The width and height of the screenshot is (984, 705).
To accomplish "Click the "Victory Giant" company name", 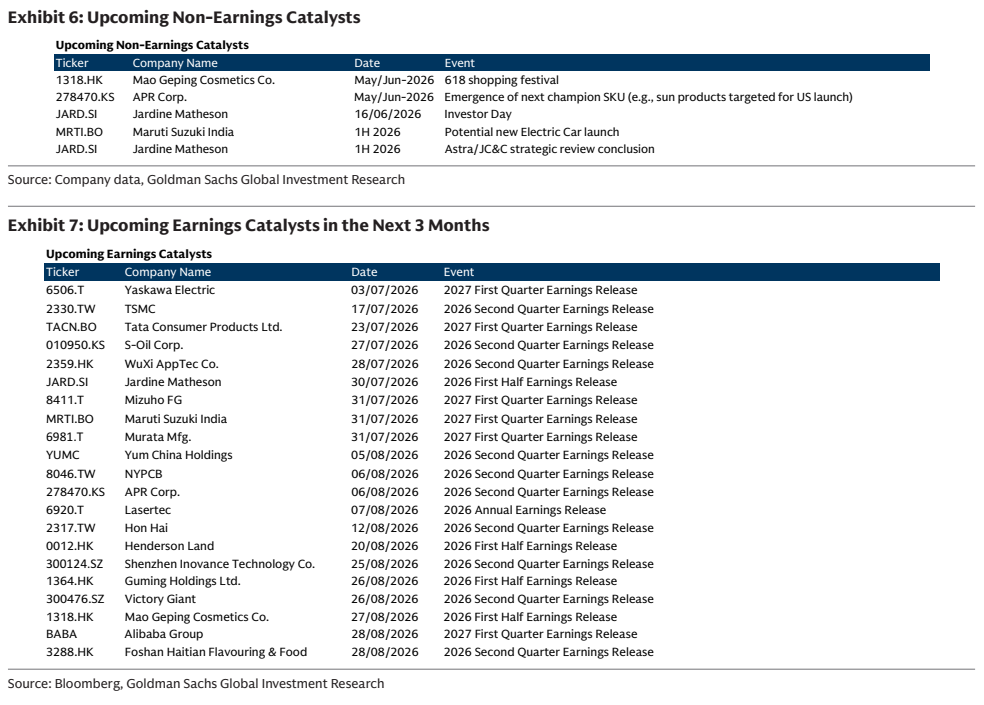I will (x=160, y=599).
